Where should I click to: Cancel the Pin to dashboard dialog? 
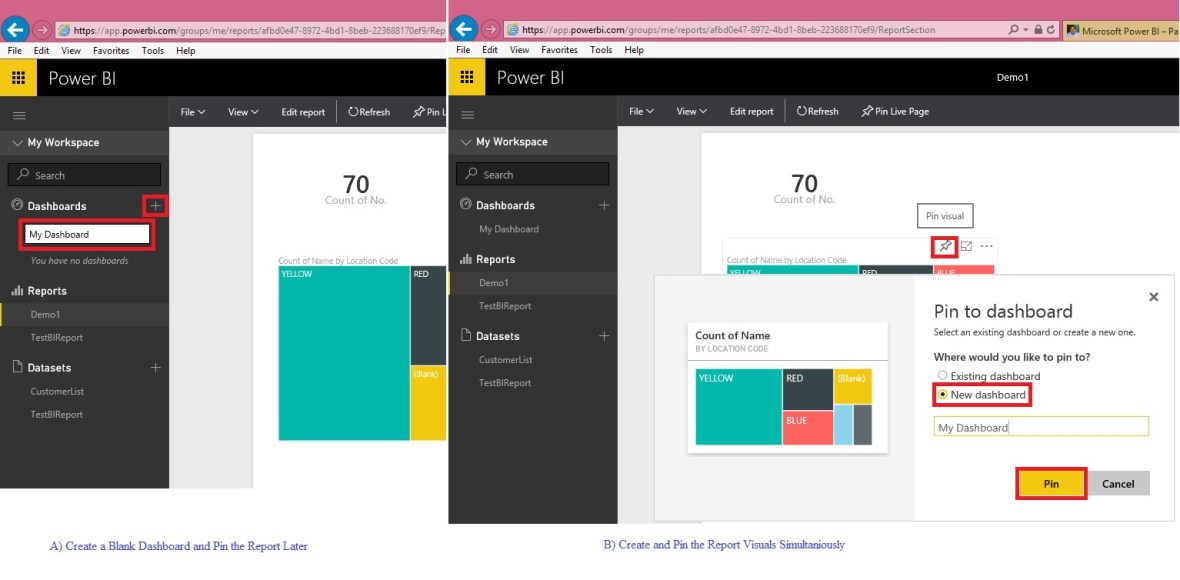1118,483
